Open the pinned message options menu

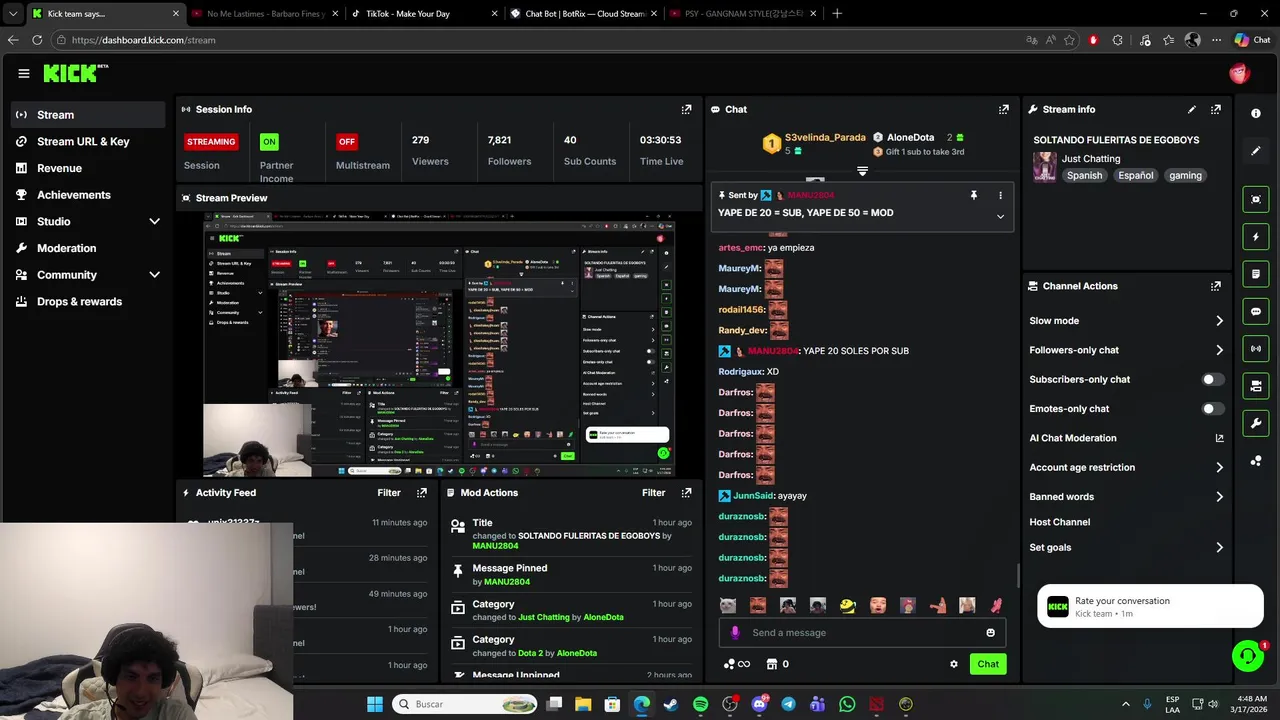1000,195
